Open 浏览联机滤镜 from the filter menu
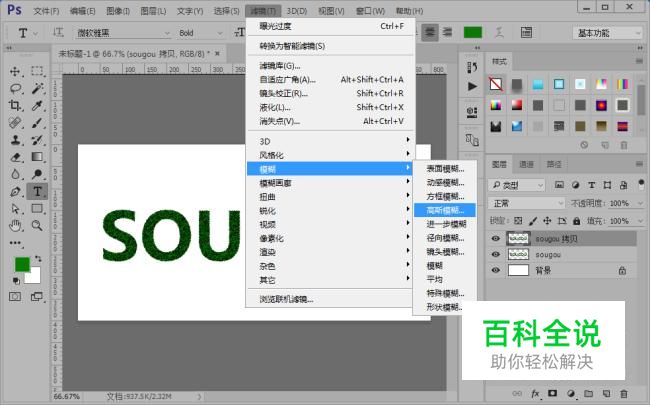Screen dimensions: 650x405 286,299
